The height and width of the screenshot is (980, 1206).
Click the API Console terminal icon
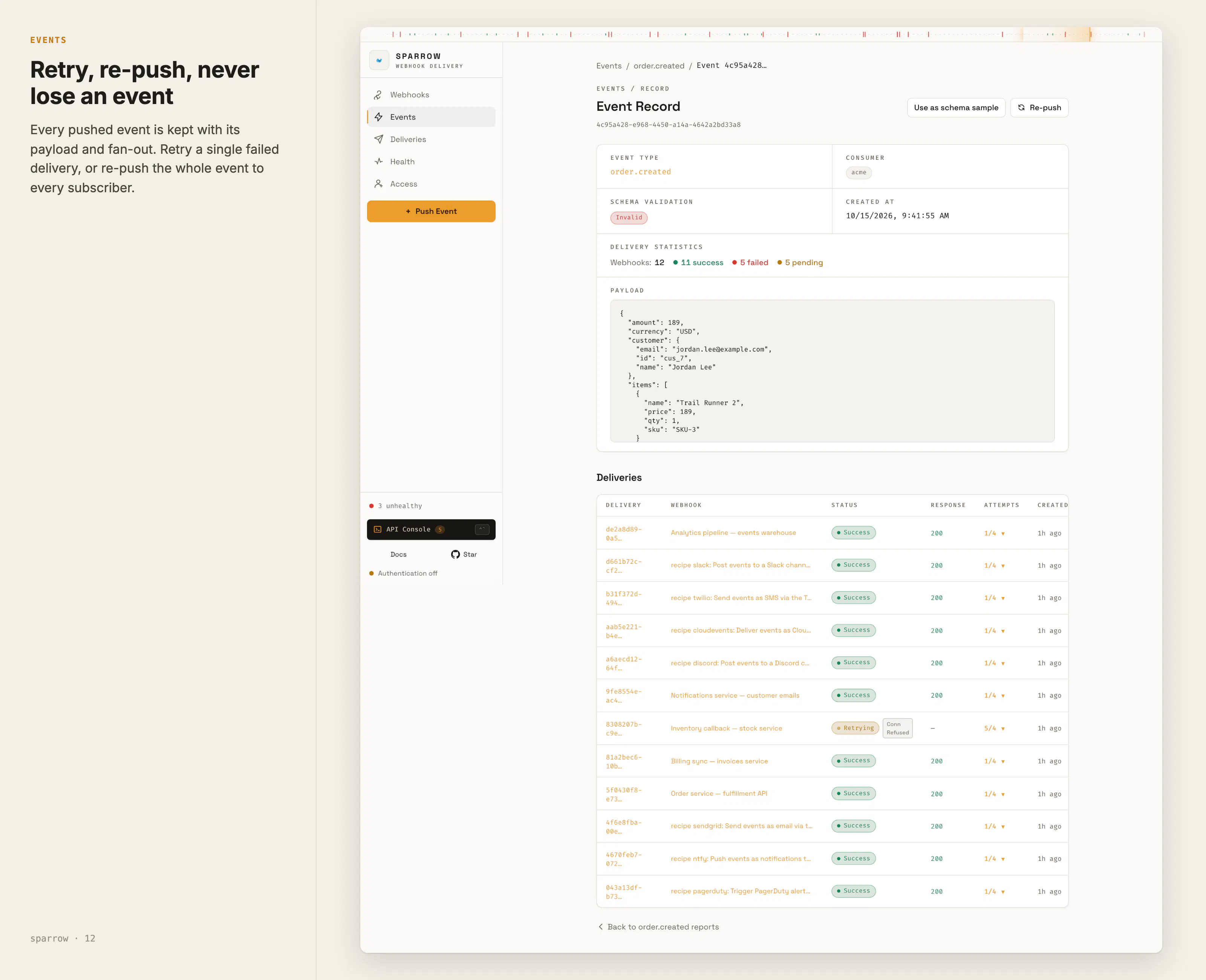378,530
